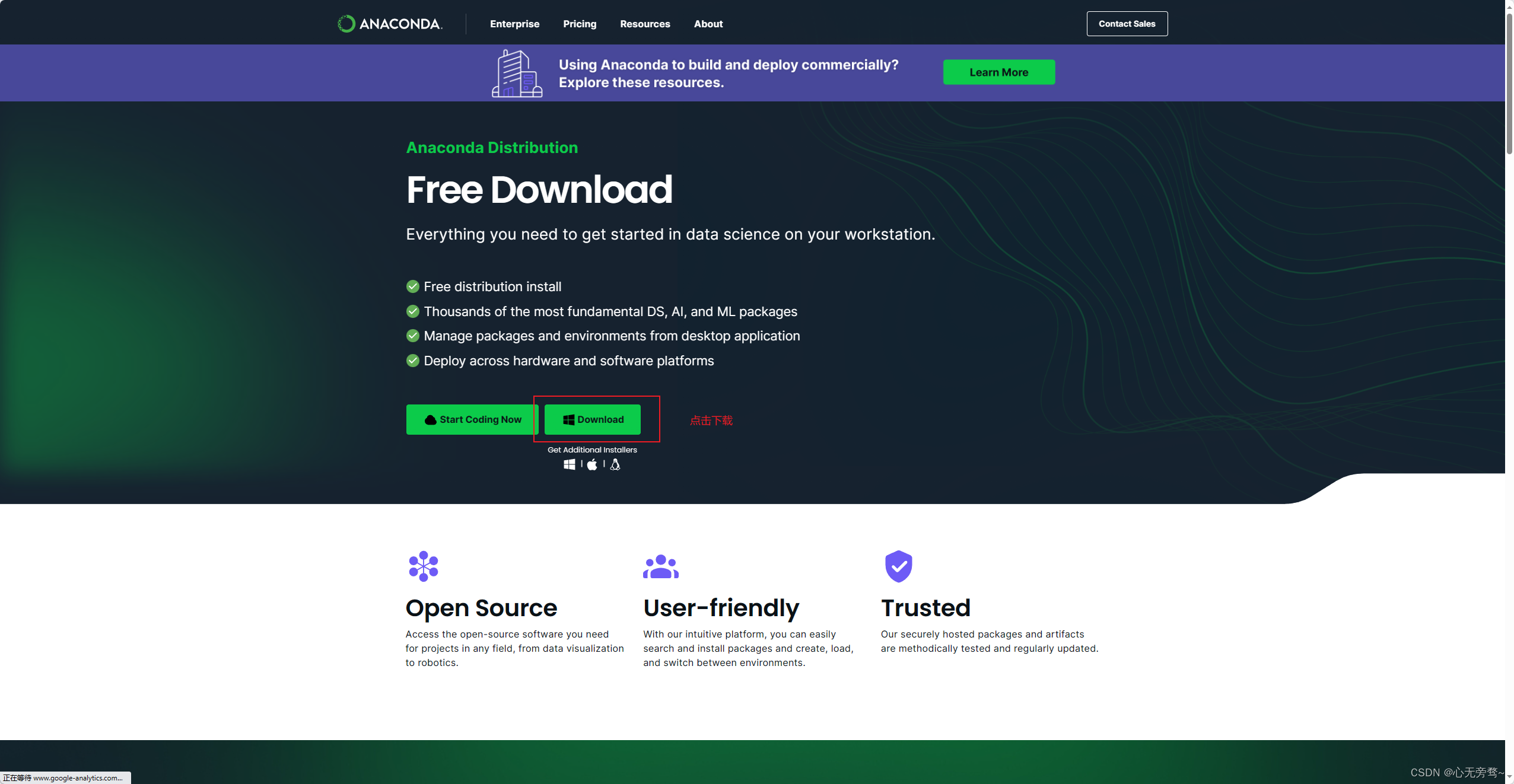Click the Open Source snowflake icon
The width and height of the screenshot is (1514, 784).
(x=421, y=566)
